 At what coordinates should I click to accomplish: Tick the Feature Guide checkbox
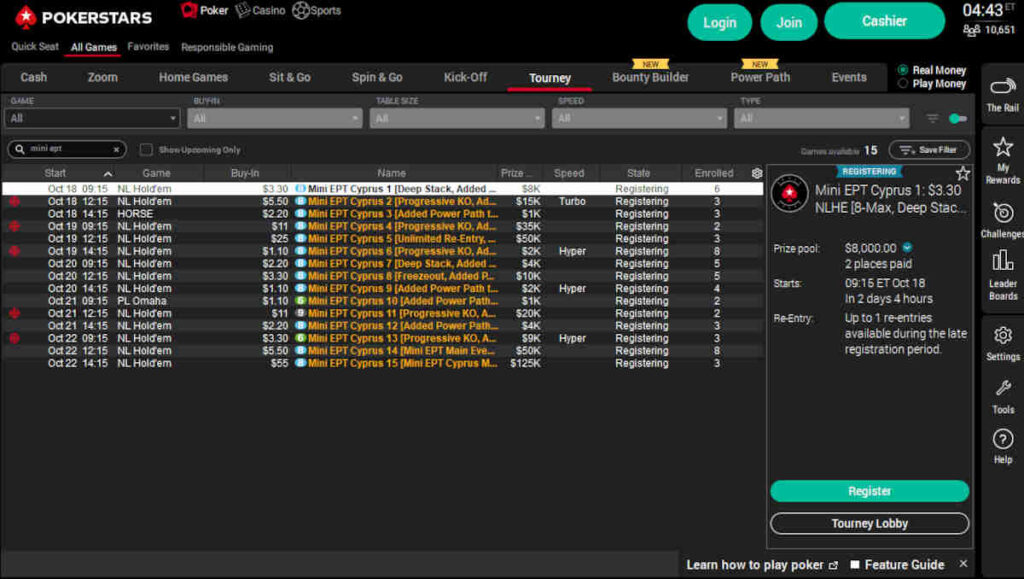point(855,565)
